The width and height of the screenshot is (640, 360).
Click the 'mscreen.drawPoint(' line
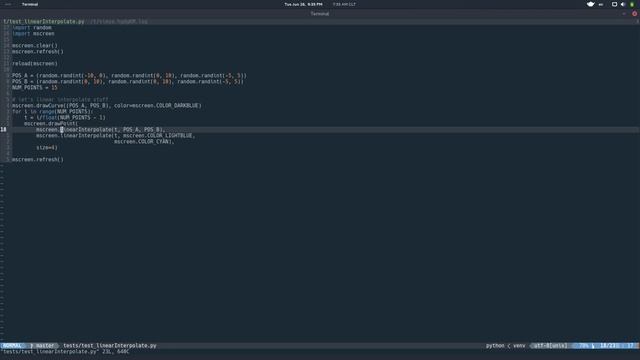point(51,123)
